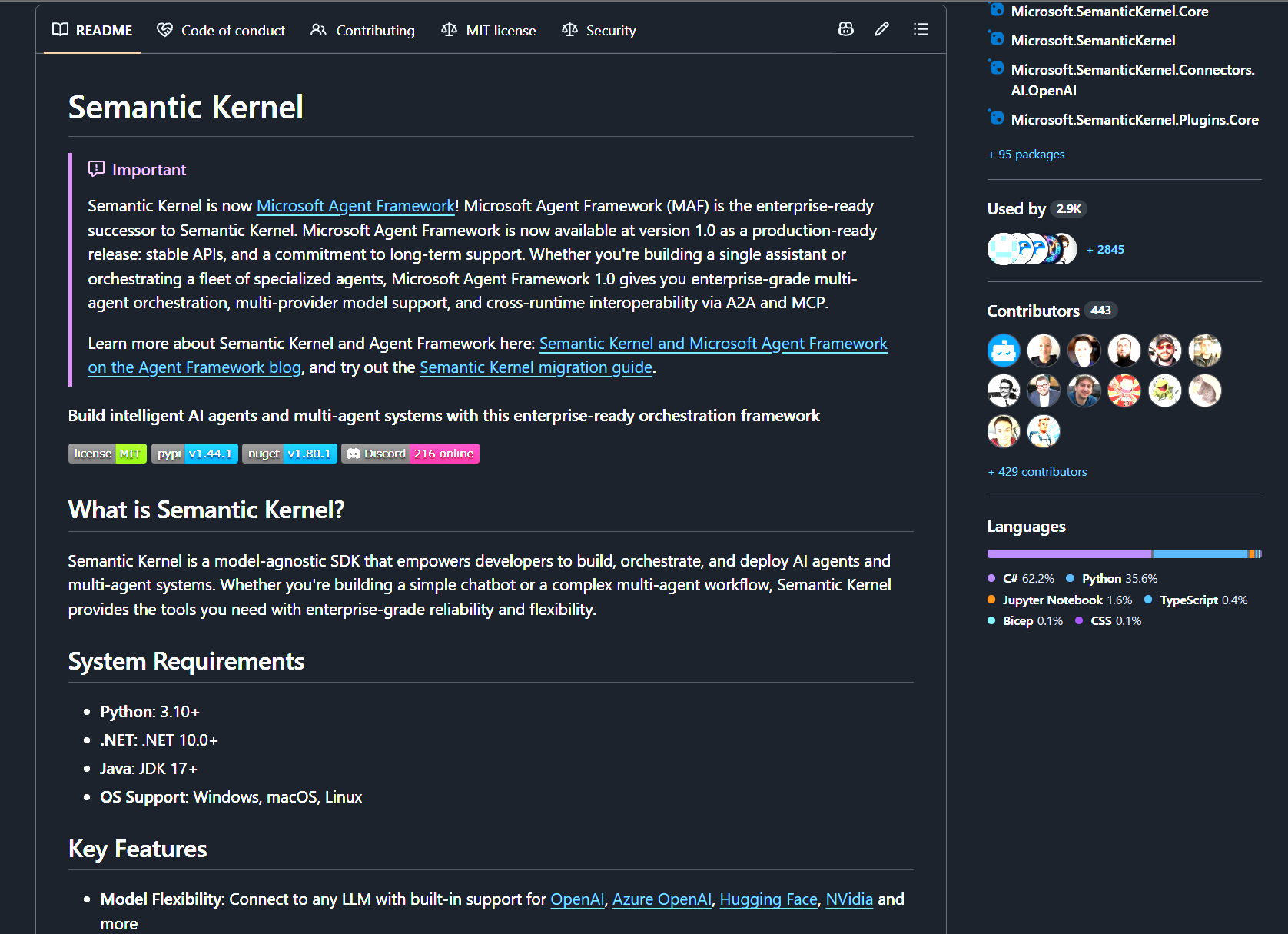Open the OpenAI link in Key Features
The width and height of the screenshot is (1288, 934).
[x=578, y=899]
